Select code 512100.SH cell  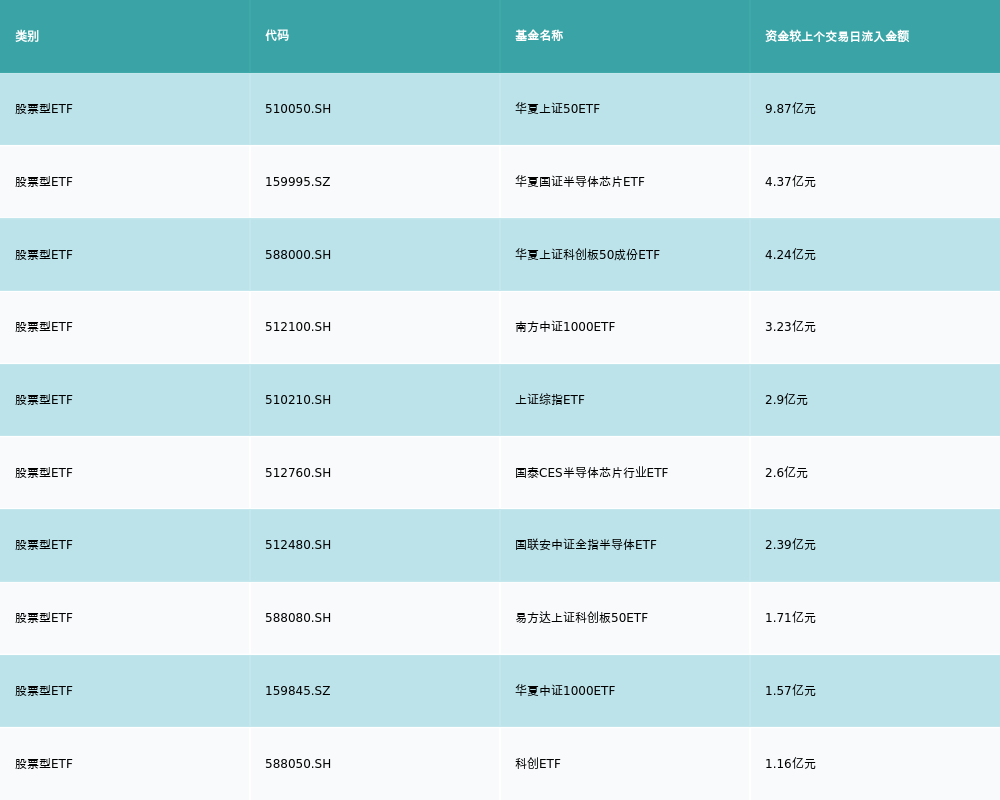pos(298,327)
